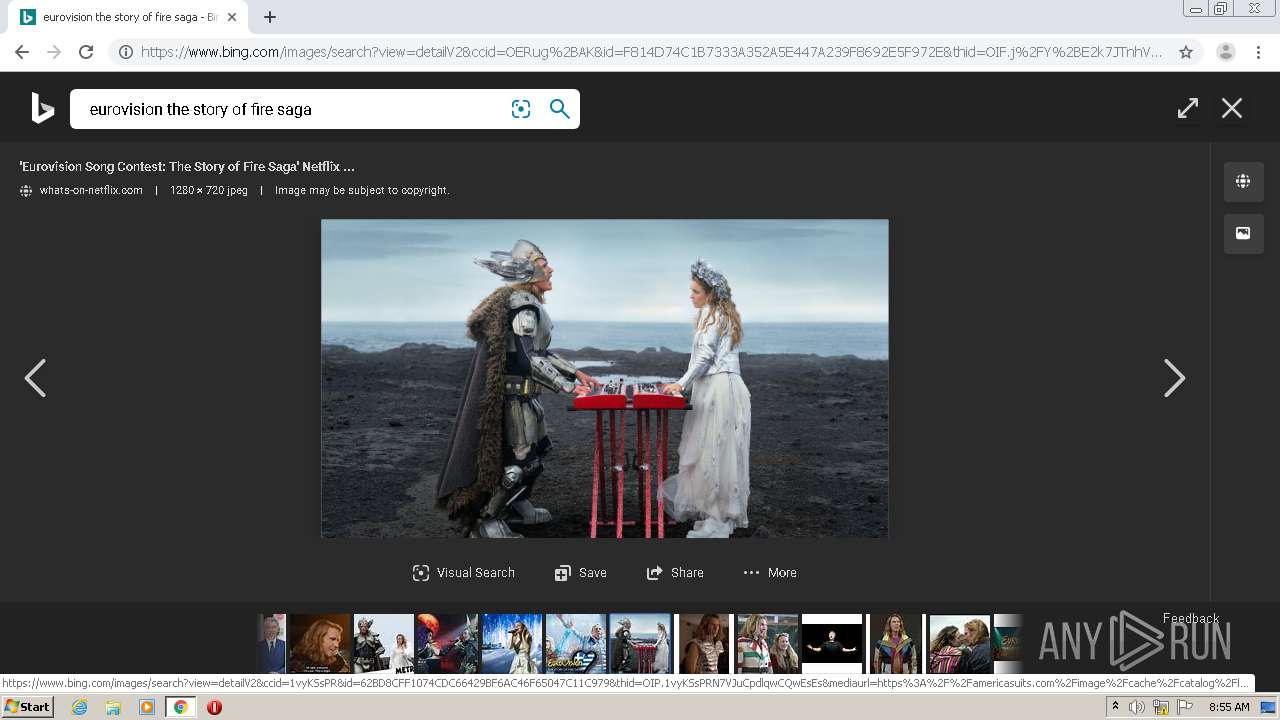This screenshot has width=1280, height=720.
Task: Open Windows Media Player from taskbar
Action: point(147,707)
